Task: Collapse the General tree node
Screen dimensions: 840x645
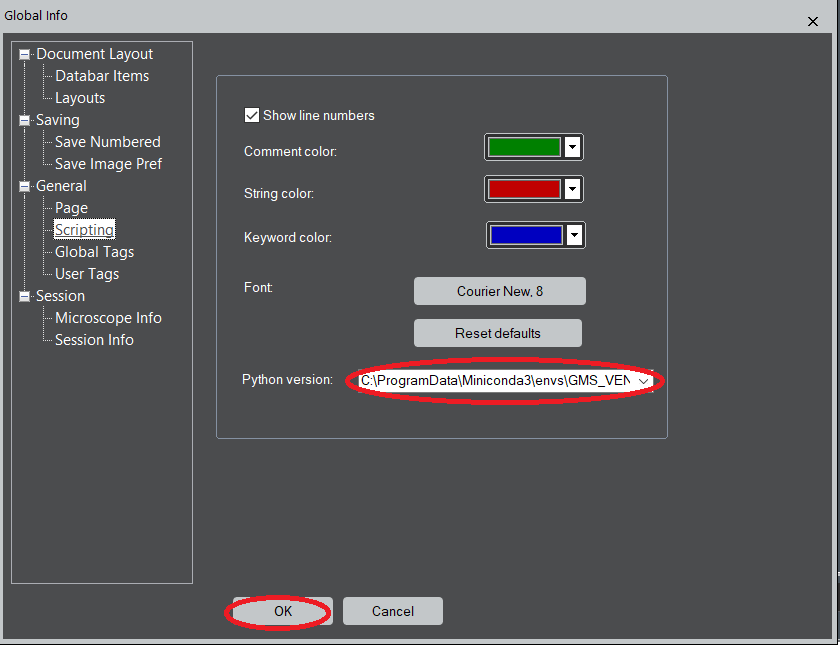Action: (x=25, y=187)
